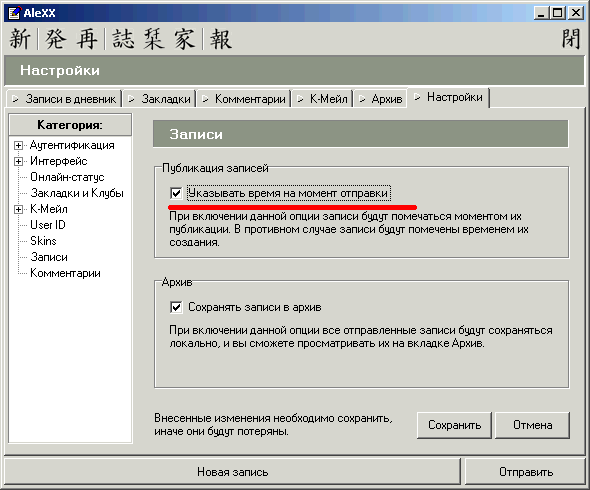This screenshot has width=590, height=490.
Task: Expand the Интерфейс tree node
Action: 18,161
